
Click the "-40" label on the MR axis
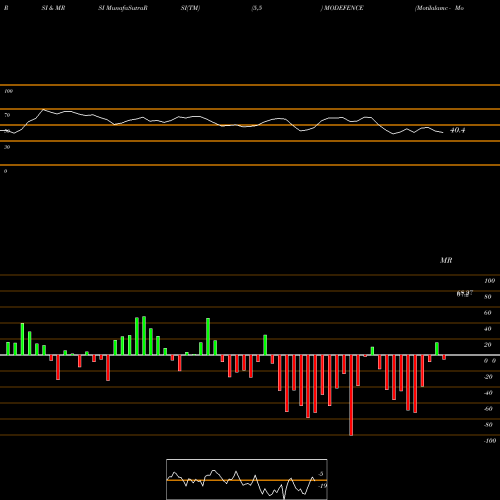click(488, 393)
